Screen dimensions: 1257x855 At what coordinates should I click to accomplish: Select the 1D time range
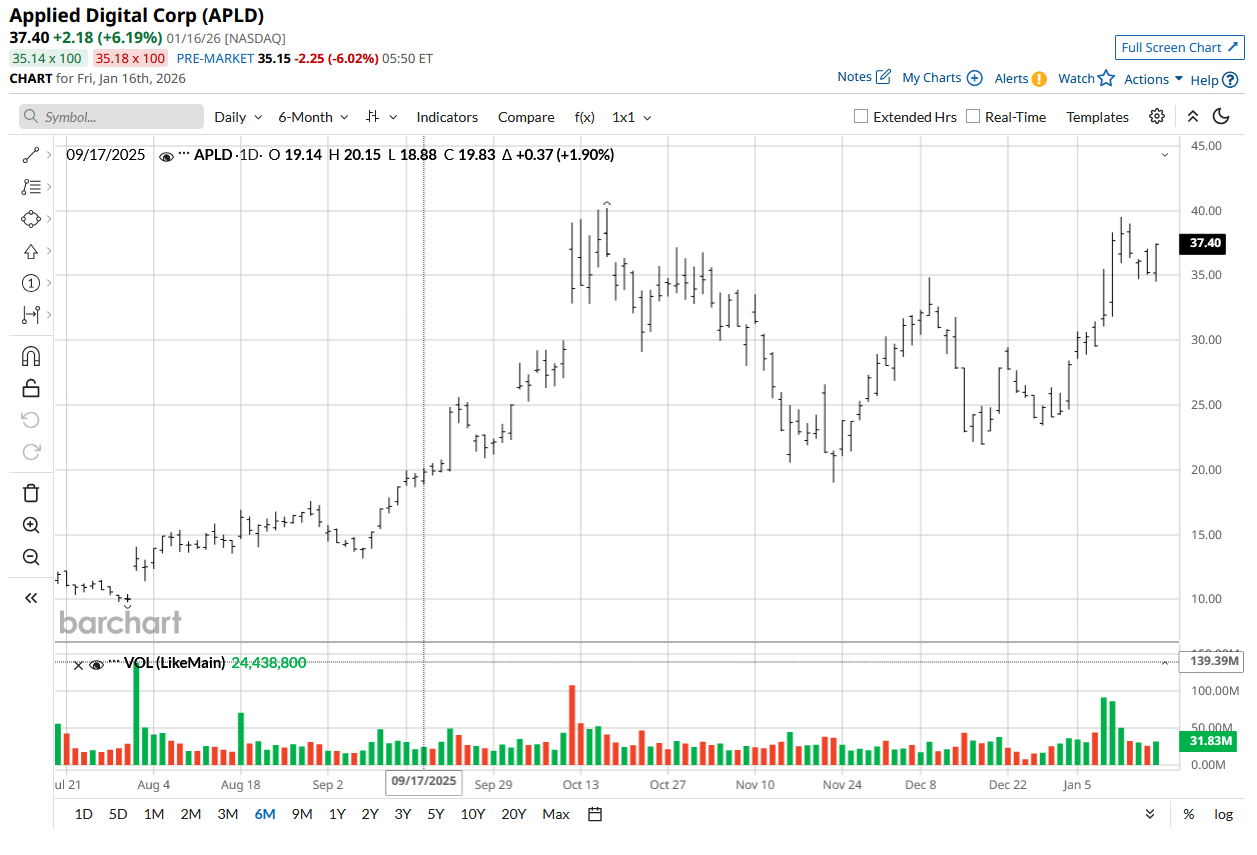84,814
